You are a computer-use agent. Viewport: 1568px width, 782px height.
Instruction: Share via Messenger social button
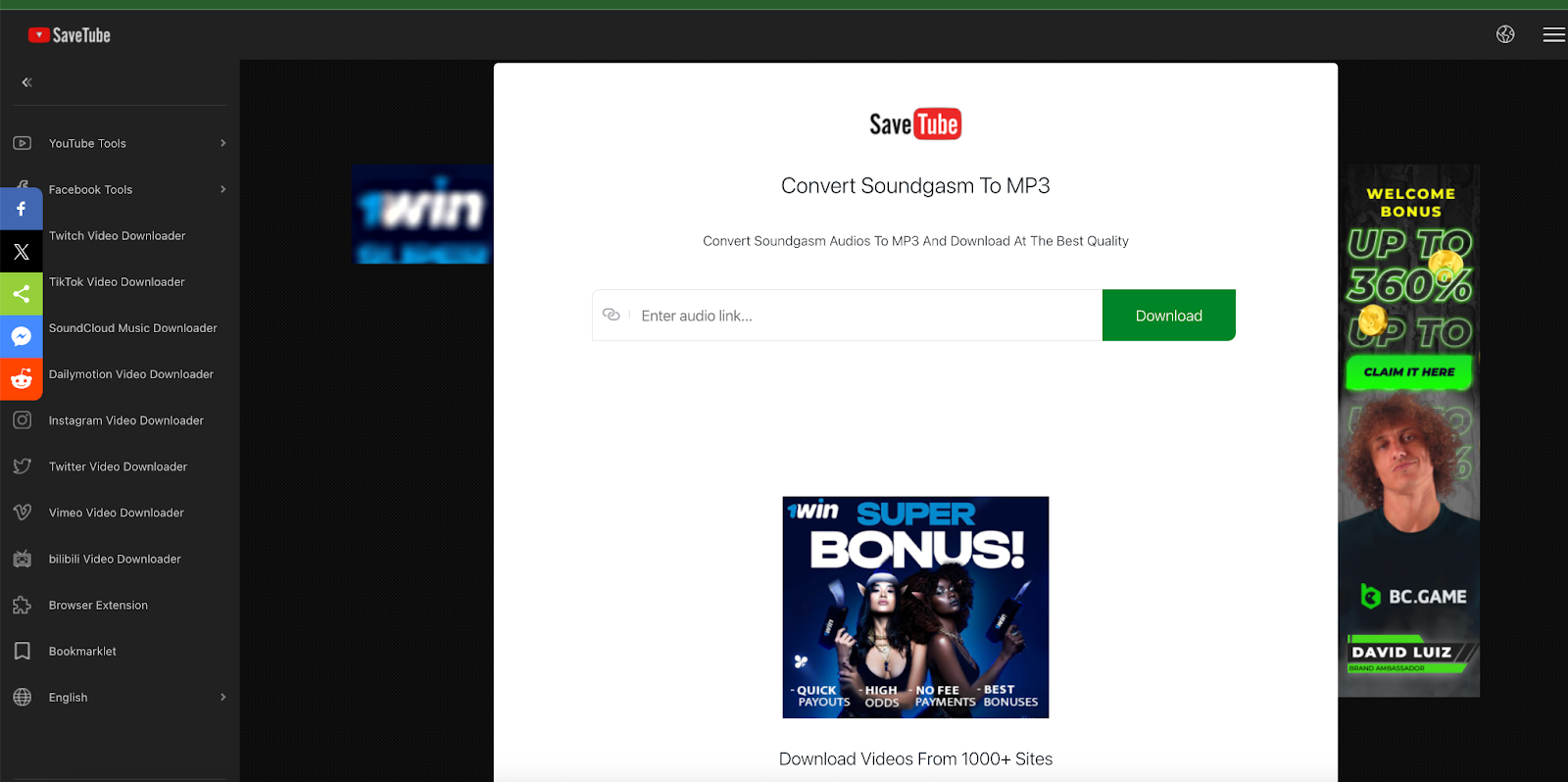tap(22, 336)
